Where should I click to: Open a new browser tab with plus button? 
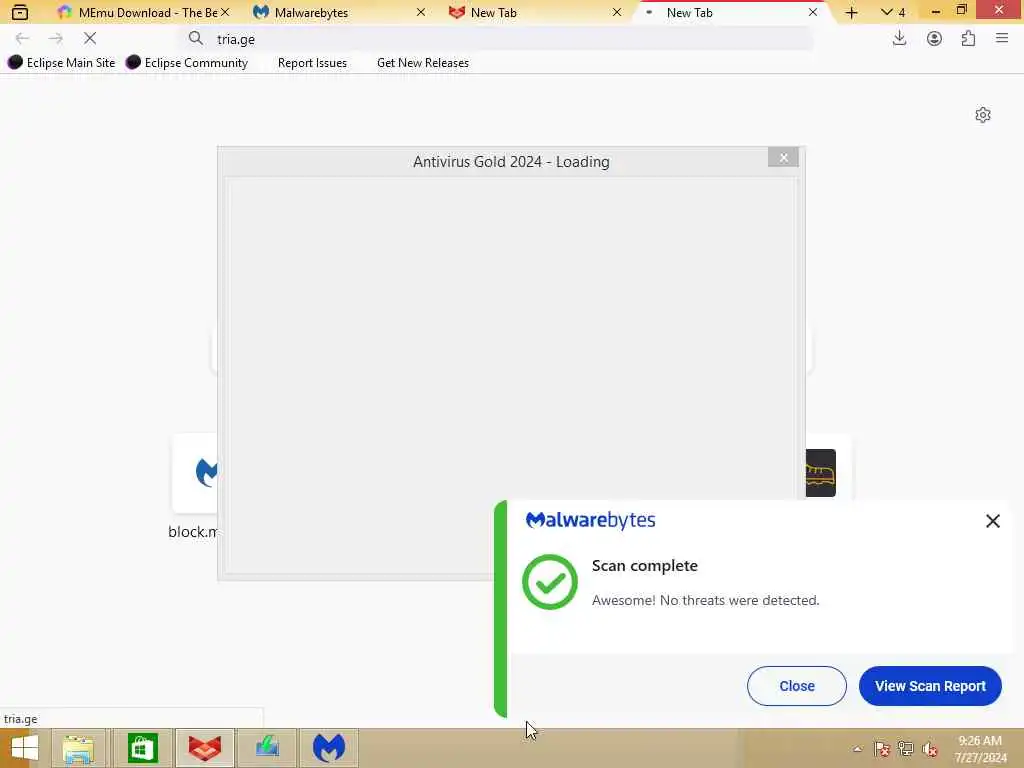(x=852, y=12)
